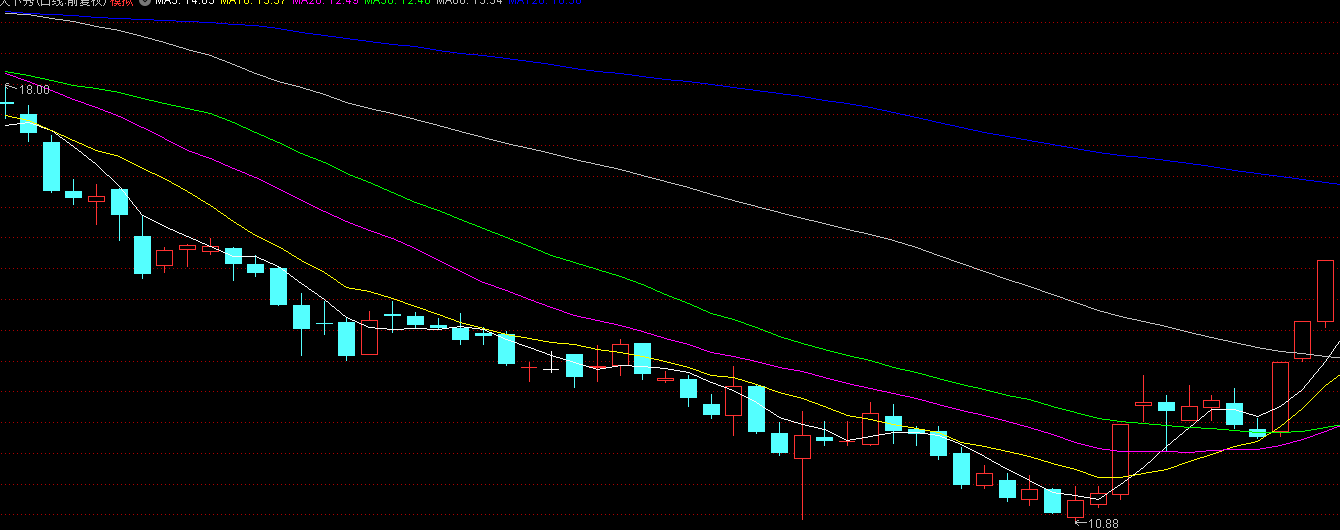
Task: Click the green MA30 indicator value label
Action: (x=397, y=2)
